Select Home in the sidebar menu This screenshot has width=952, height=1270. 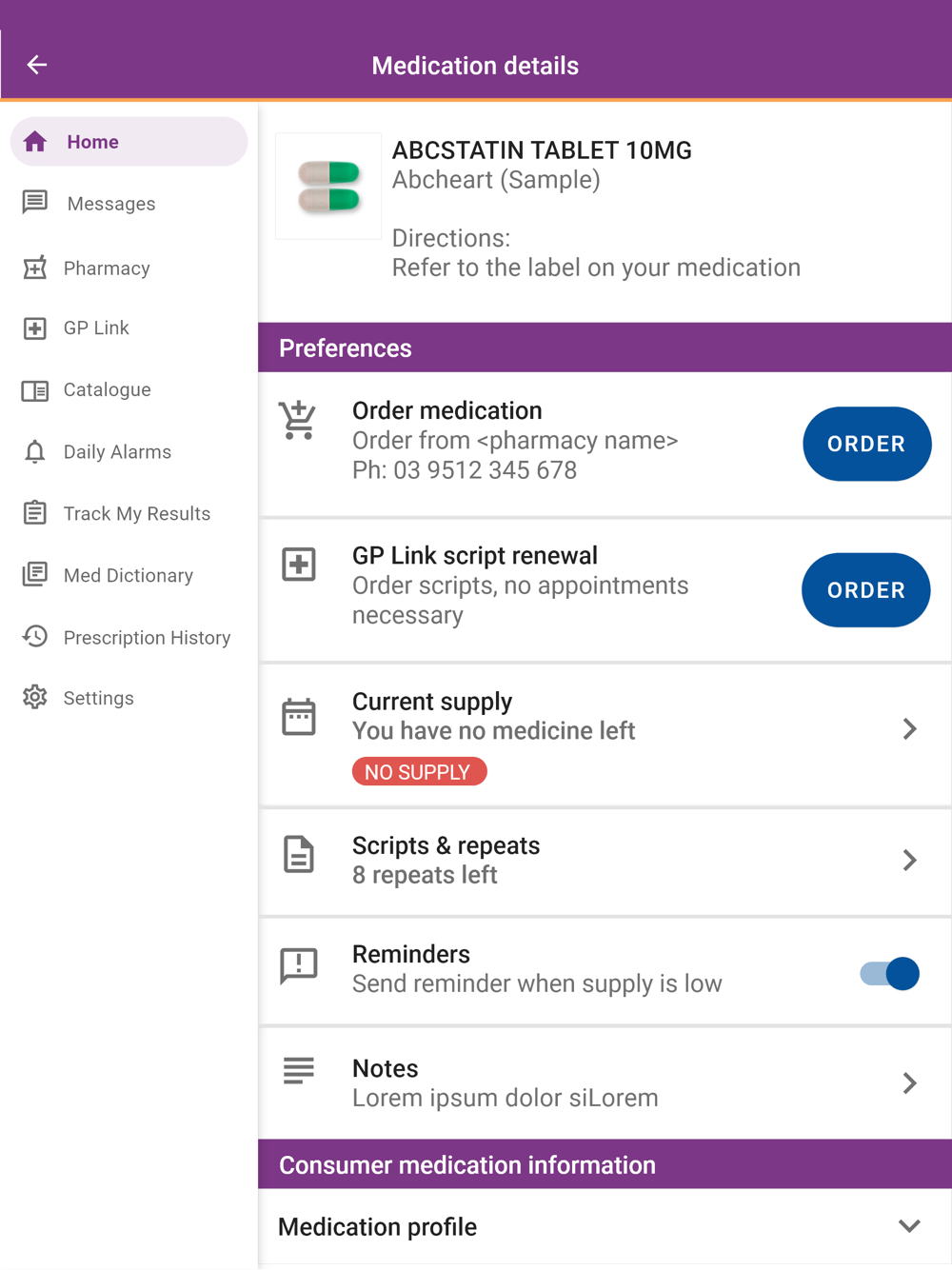point(129,142)
